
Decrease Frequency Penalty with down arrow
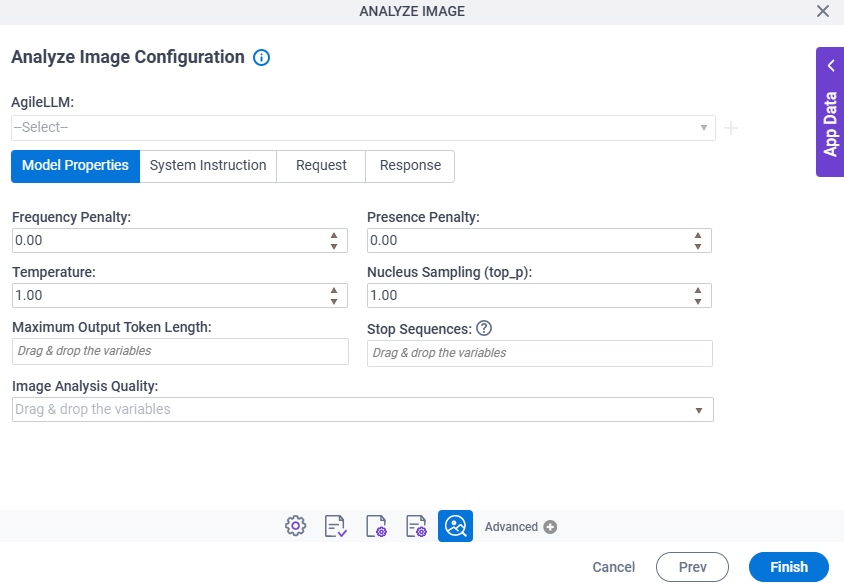pyautogui.click(x=334, y=247)
